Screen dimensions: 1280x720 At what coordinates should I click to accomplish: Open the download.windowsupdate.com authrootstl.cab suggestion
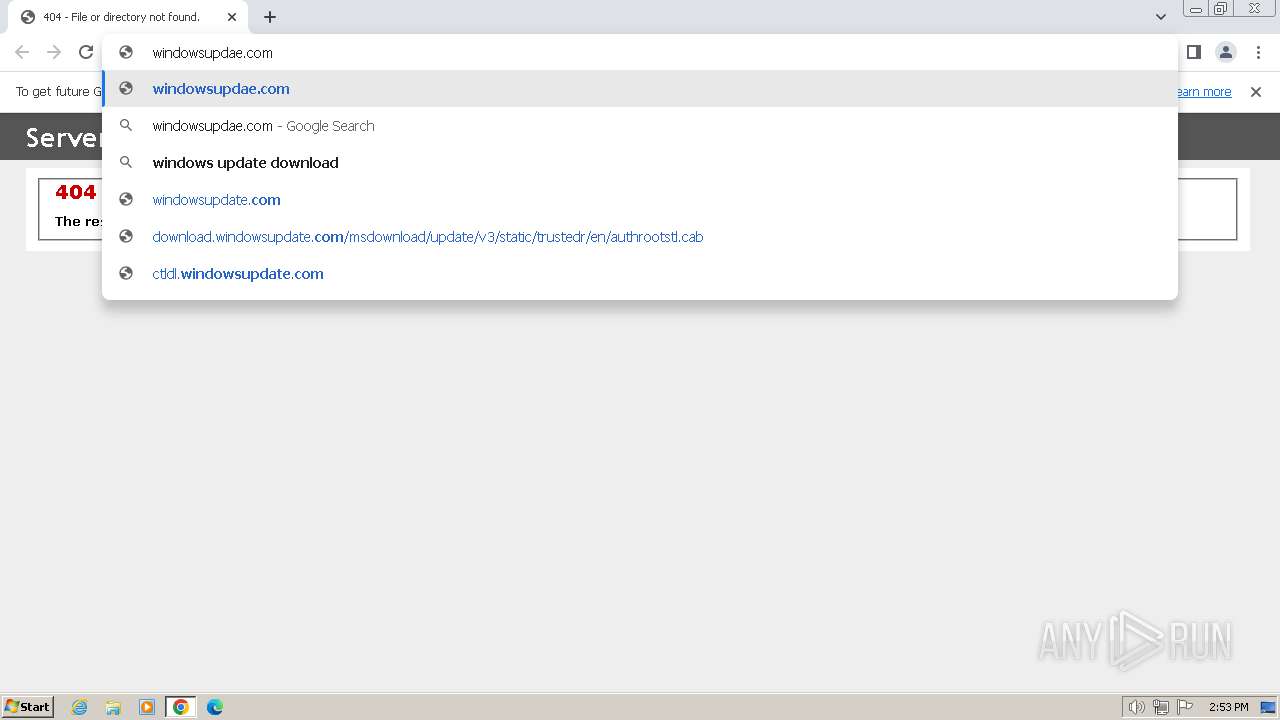pyautogui.click(x=640, y=237)
